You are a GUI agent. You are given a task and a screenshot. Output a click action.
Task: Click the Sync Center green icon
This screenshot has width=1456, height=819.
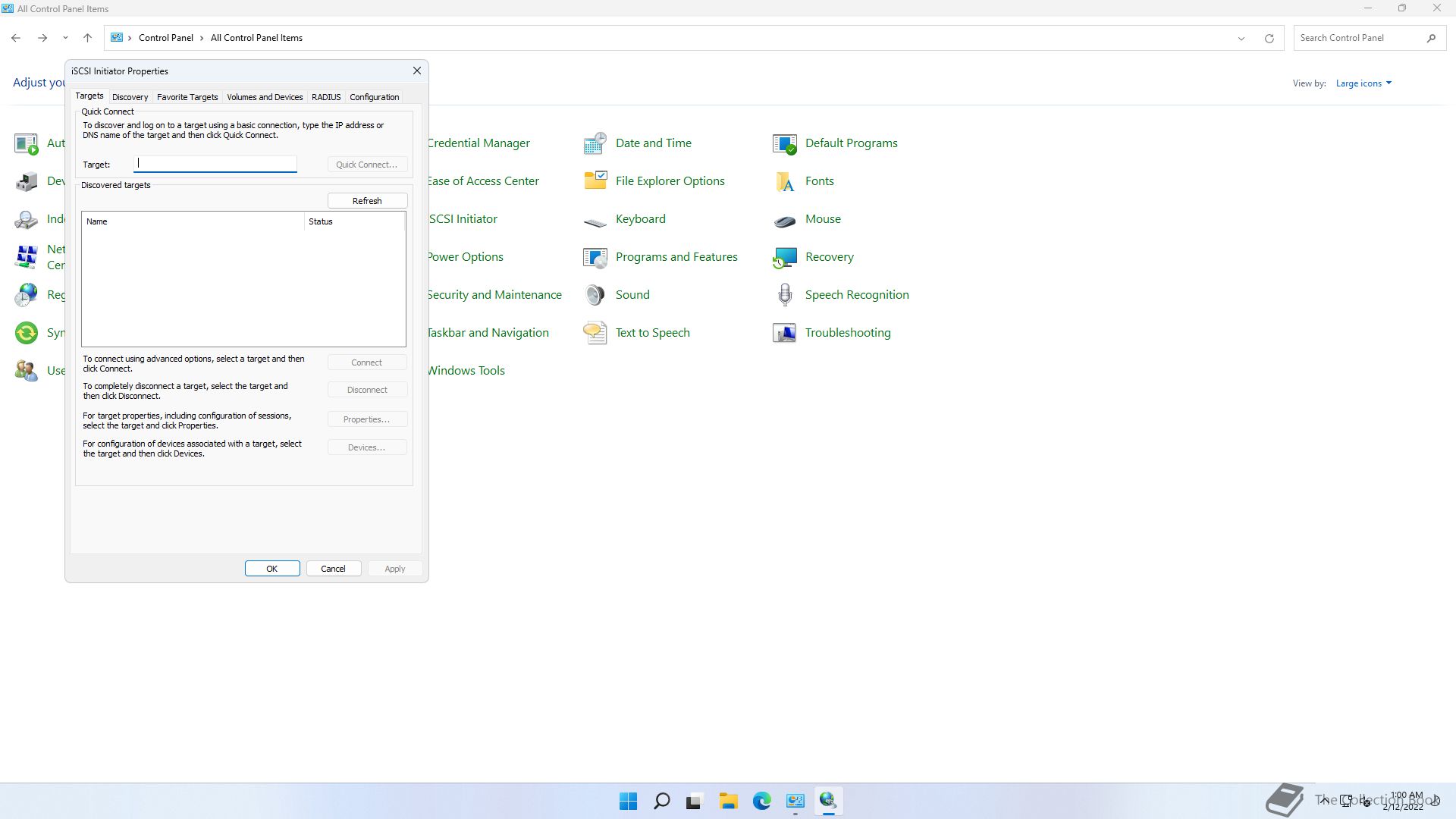point(27,333)
